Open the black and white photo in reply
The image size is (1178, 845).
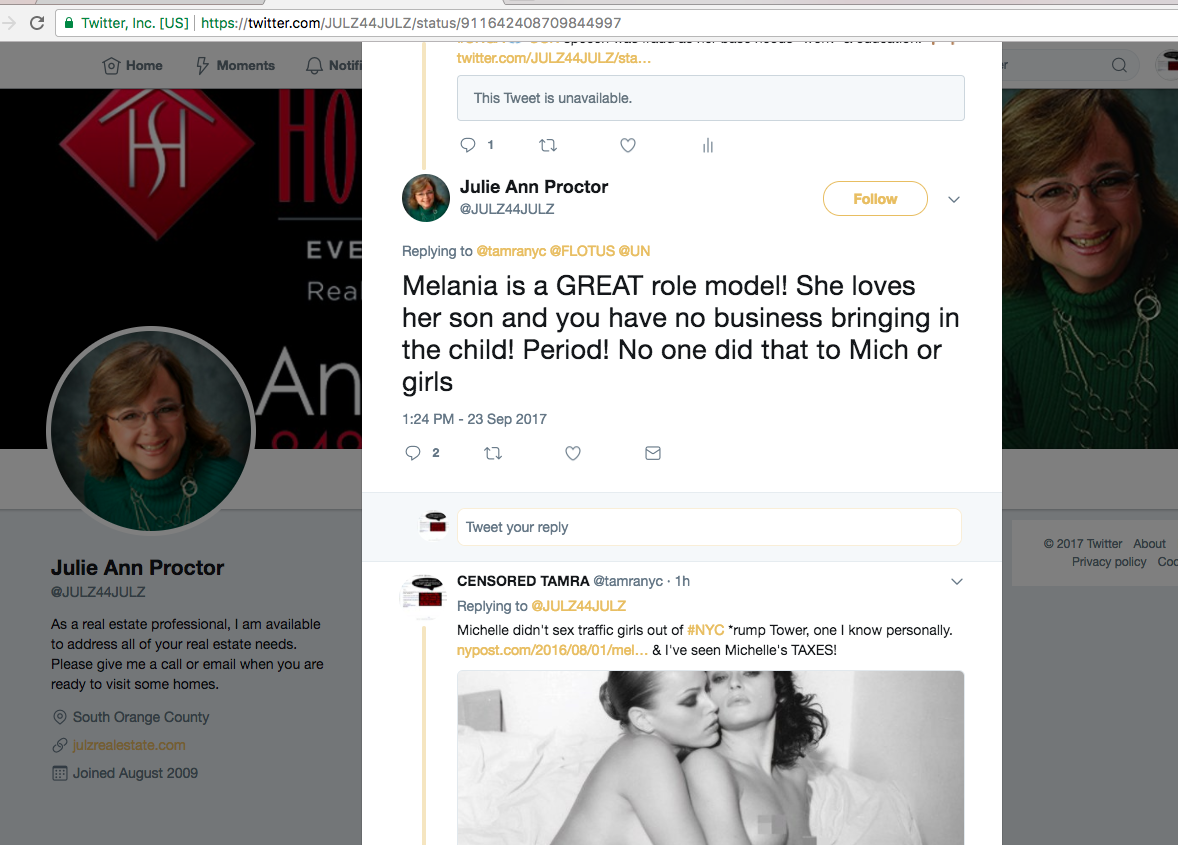click(711, 758)
